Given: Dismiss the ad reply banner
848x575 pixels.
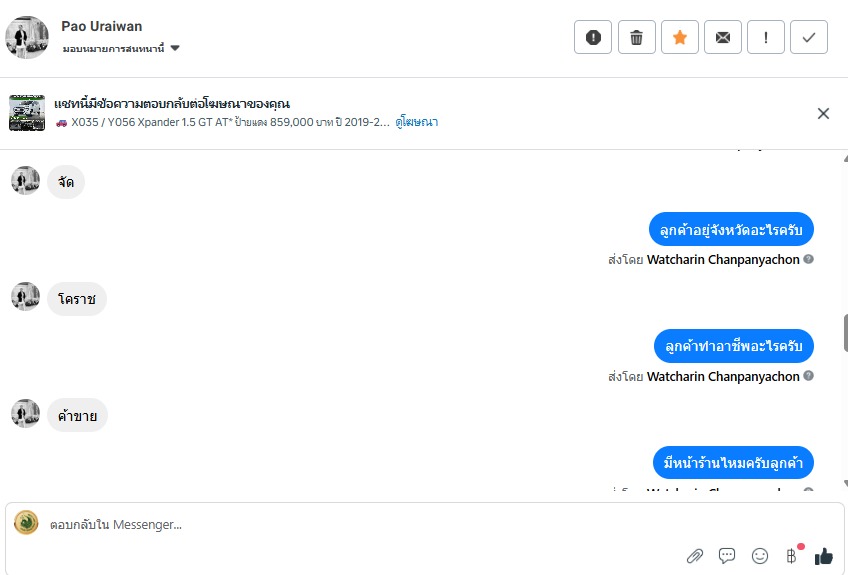Looking at the screenshot, I should pyautogui.click(x=823, y=113).
